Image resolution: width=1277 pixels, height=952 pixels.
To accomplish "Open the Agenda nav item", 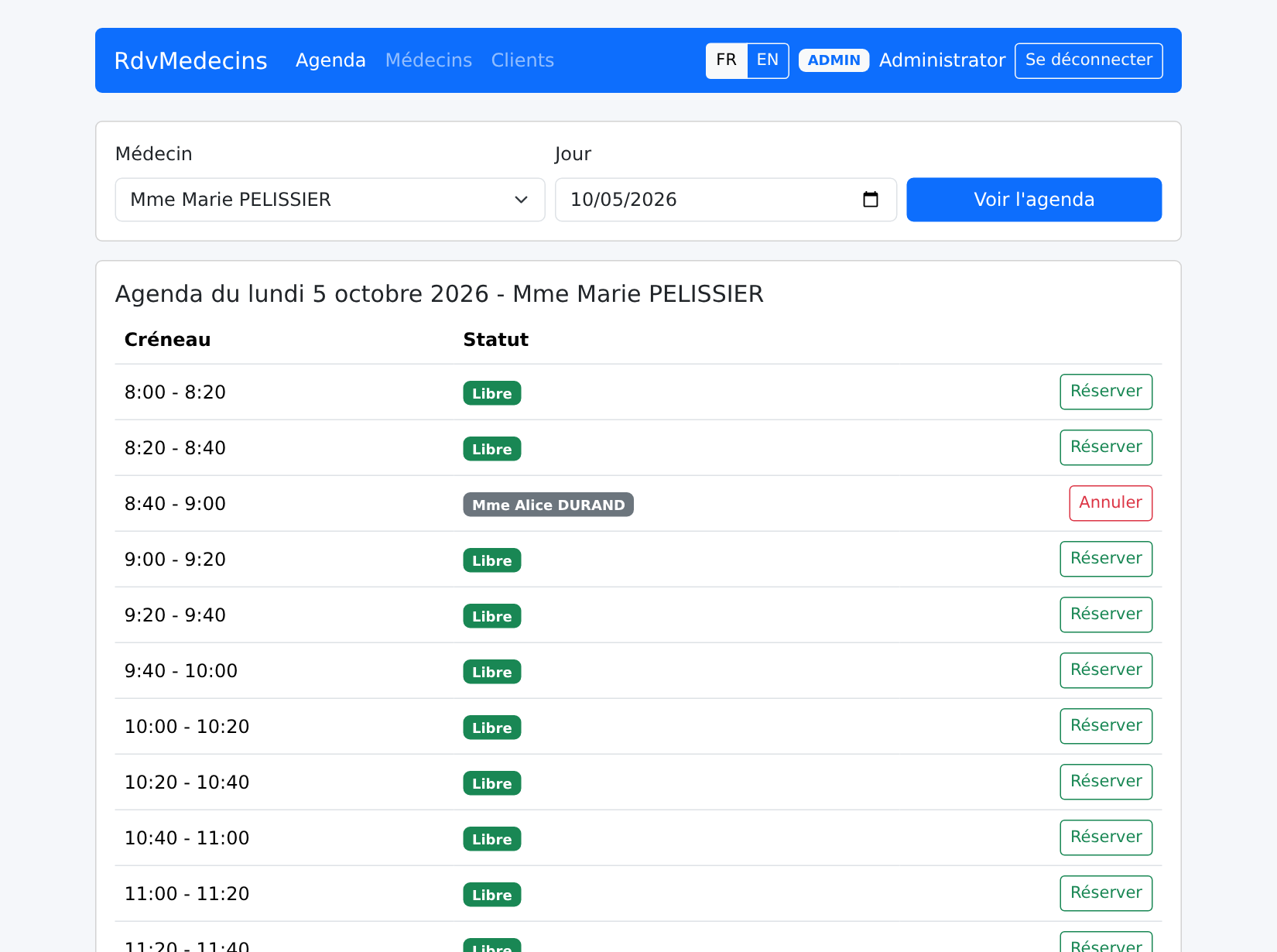I will click(330, 60).
